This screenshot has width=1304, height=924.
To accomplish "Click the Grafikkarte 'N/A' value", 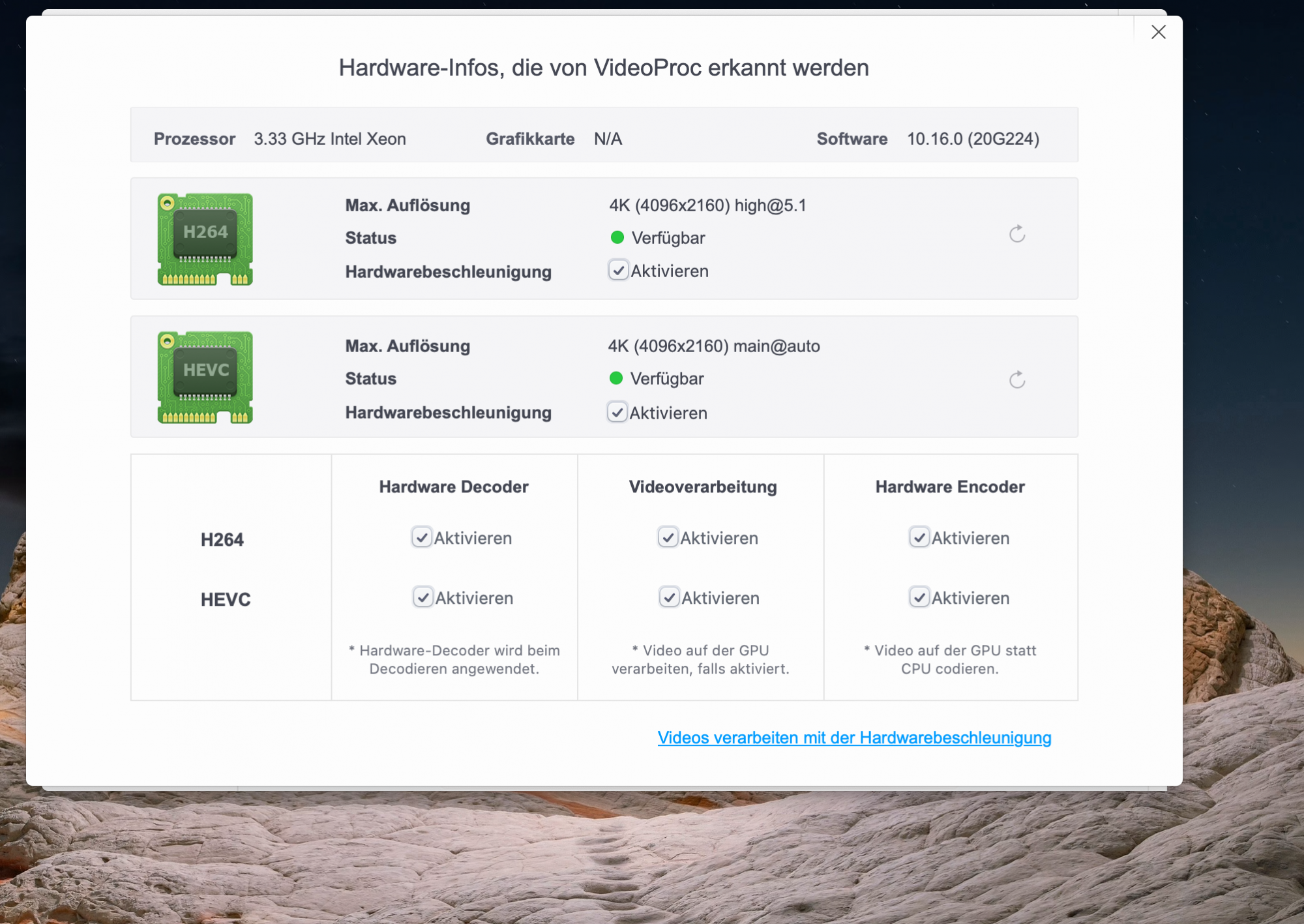I will tap(608, 139).
